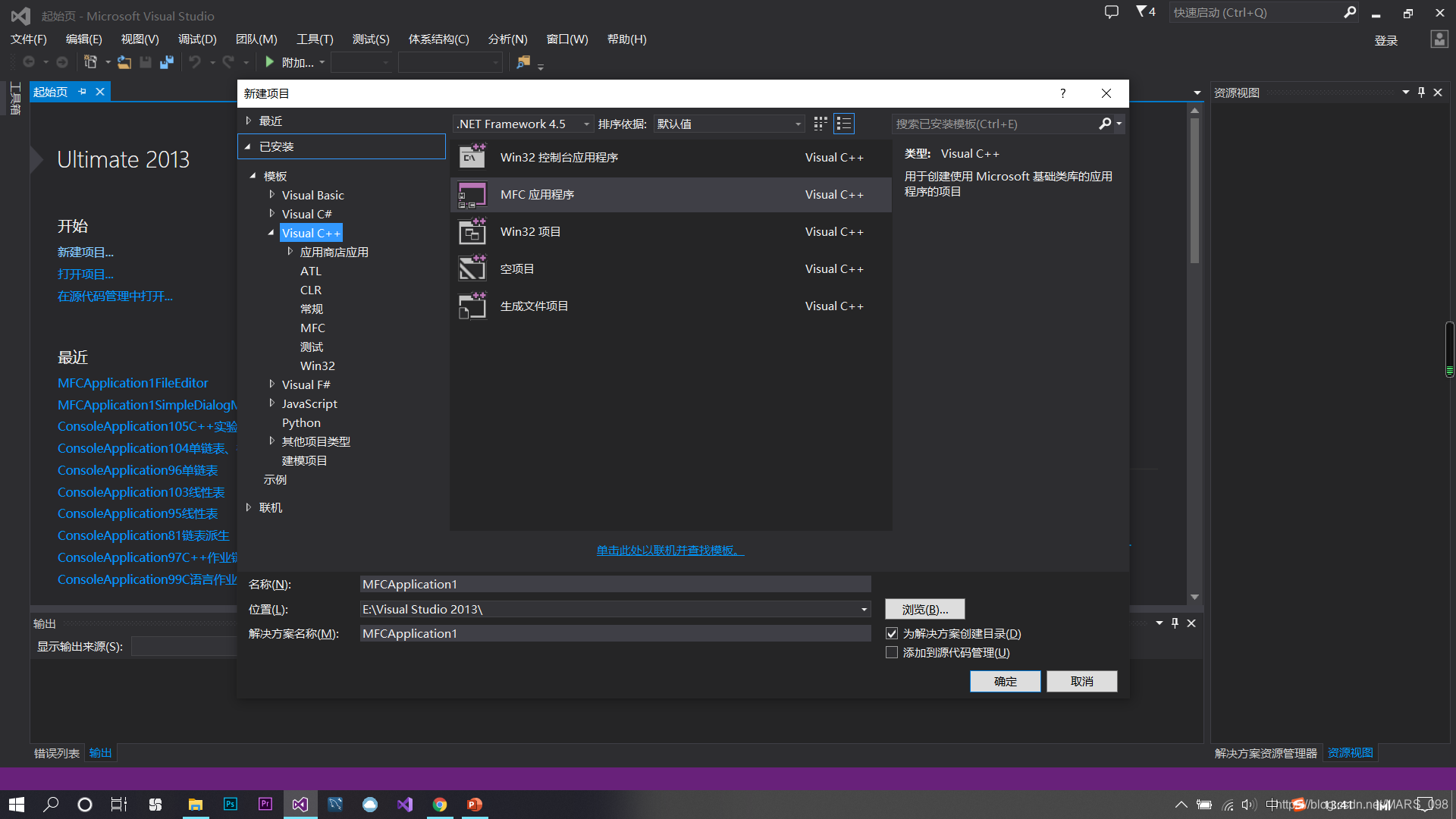Image resolution: width=1456 pixels, height=819 pixels.
Task: Open the .NET Framework 4.5 version dropdown
Action: pos(523,124)
